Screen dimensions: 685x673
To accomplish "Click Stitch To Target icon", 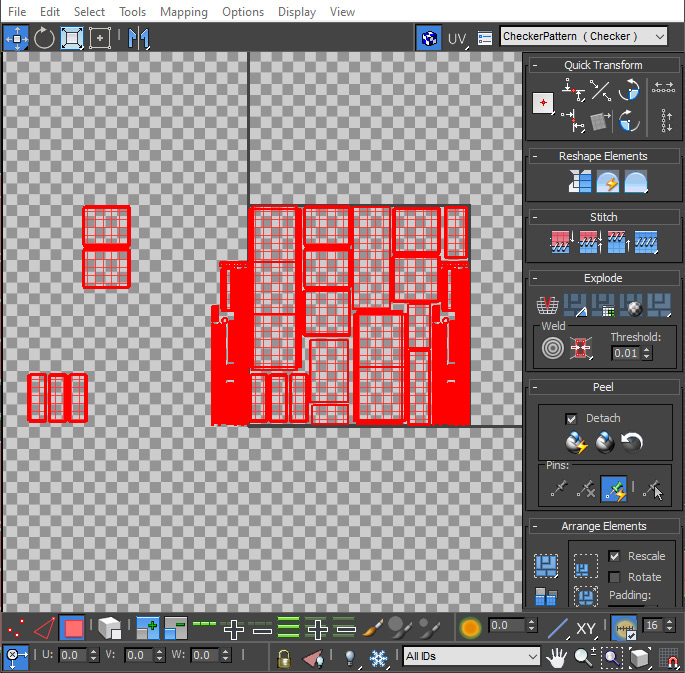I will [x=562, y=242].
